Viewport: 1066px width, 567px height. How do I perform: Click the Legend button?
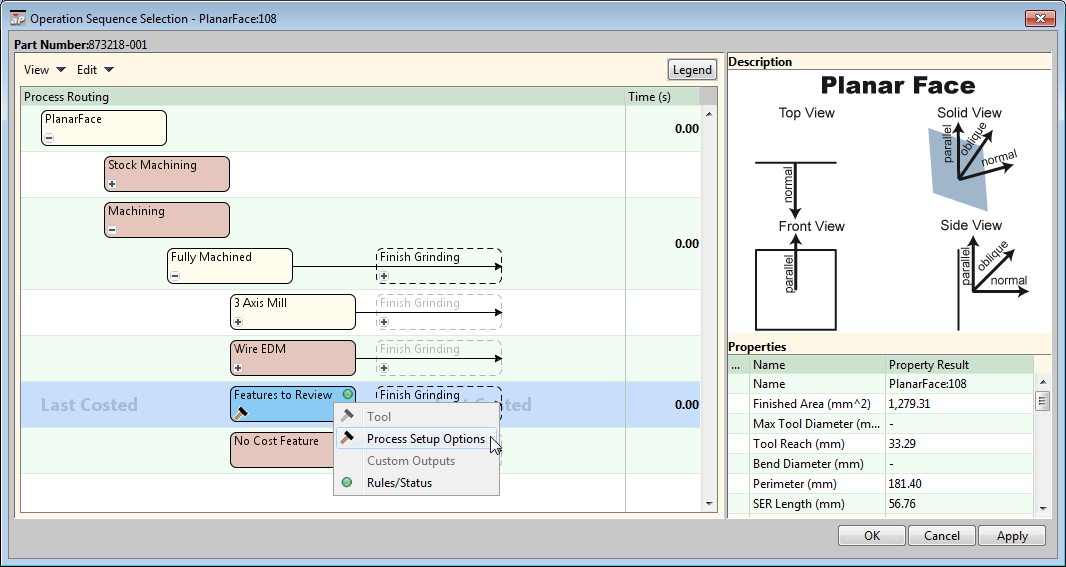point(692,70)
